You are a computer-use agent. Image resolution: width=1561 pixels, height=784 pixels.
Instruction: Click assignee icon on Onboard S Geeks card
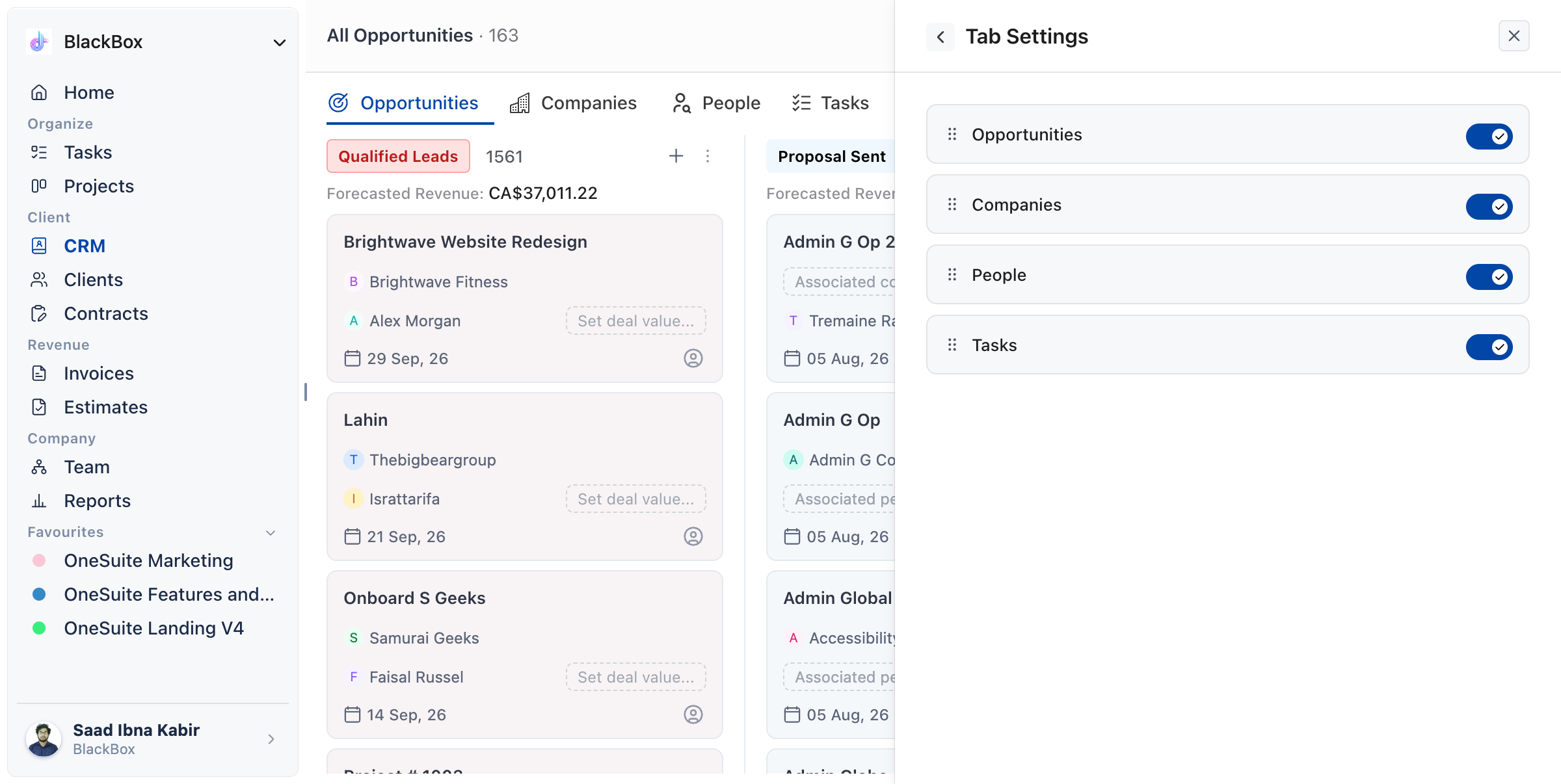click(693, 714)
